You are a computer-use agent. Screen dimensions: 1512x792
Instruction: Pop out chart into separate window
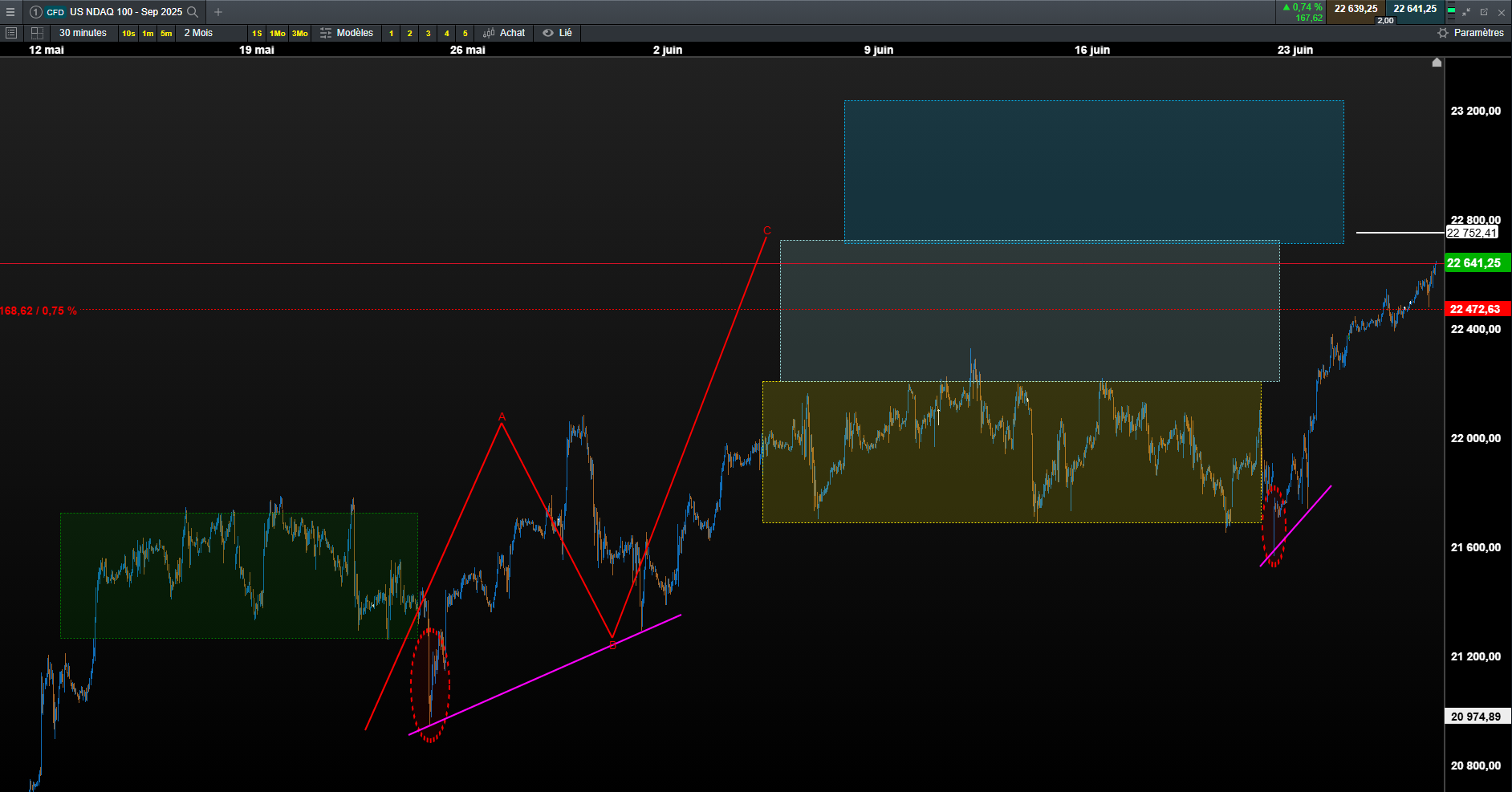[x=1484, y=12]
